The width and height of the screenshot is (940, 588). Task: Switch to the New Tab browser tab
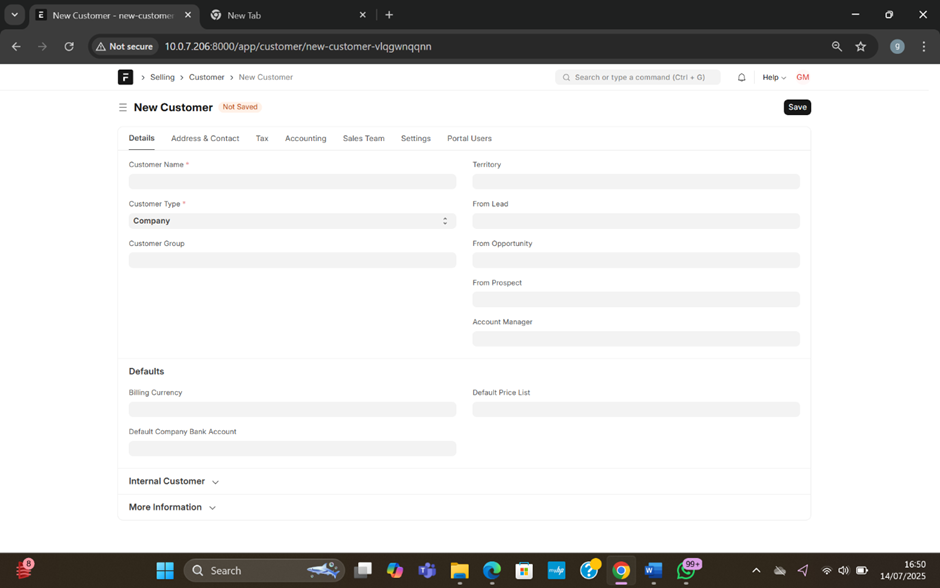point(288,15)
